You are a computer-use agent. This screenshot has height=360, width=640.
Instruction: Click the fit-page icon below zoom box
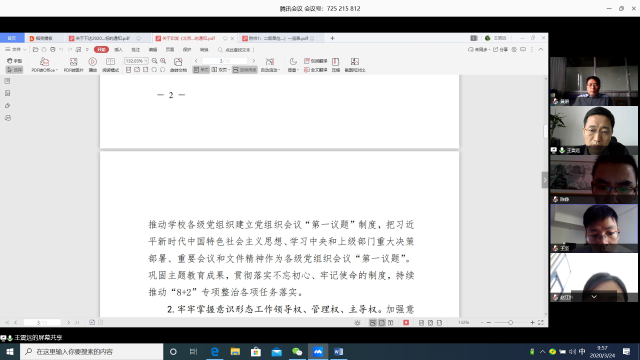tap(137, 70)
